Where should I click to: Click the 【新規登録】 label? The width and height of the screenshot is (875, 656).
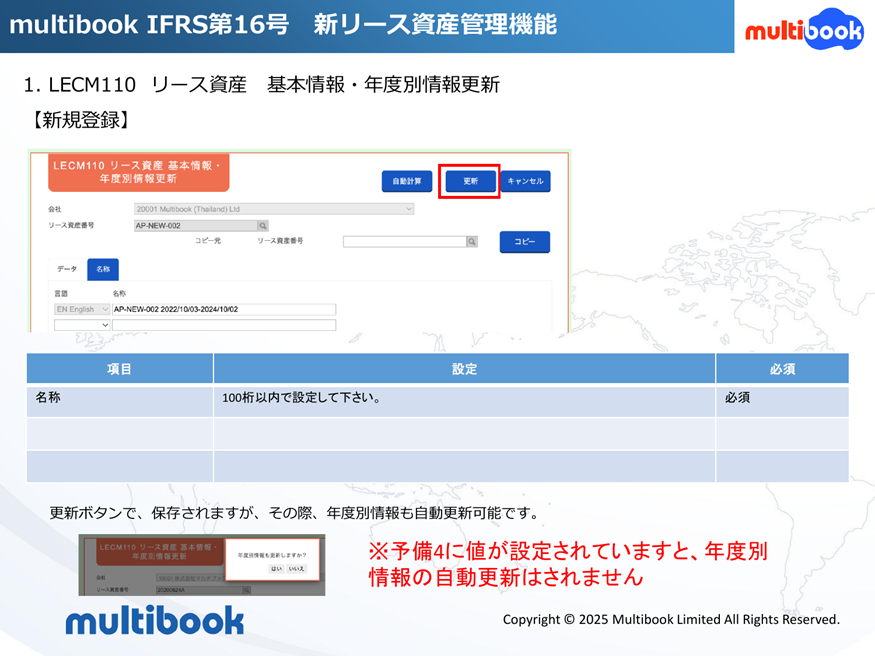tap(80, 120)
